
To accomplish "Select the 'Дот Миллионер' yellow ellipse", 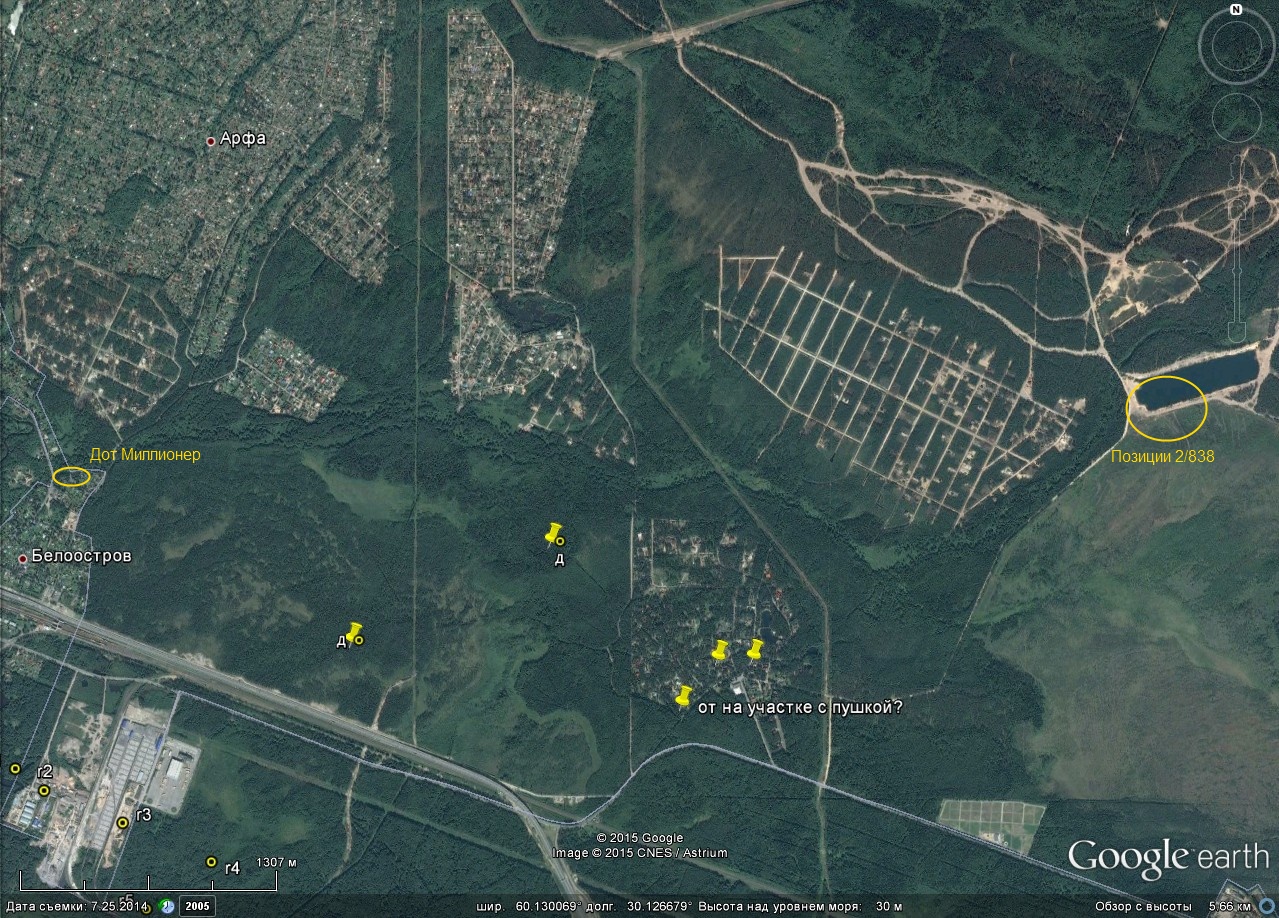I will tap(71, 476).
